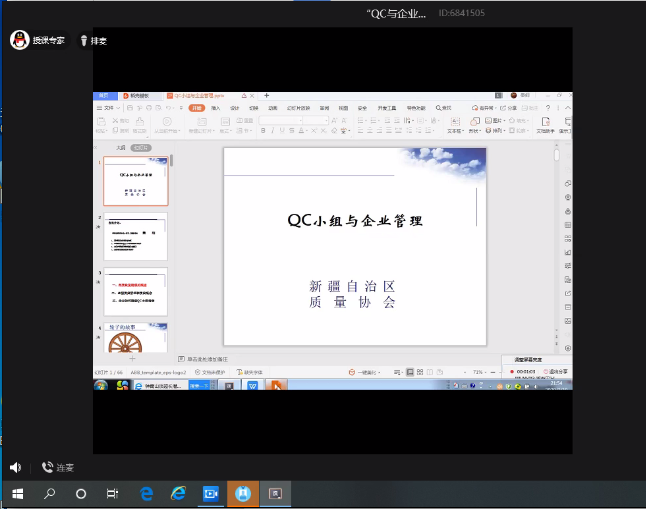This screenshot has height=509, width=646.
Task: Switch to the 插入 ribbon tab
Action: (216, 107)
